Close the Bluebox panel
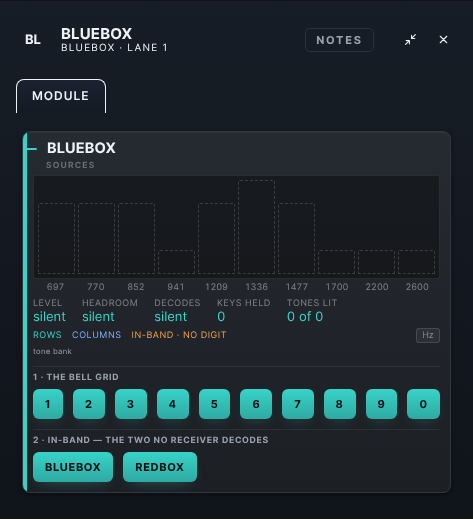Viewport: 473px width, 519px height. pyautogui.click(x=443, y=40)
